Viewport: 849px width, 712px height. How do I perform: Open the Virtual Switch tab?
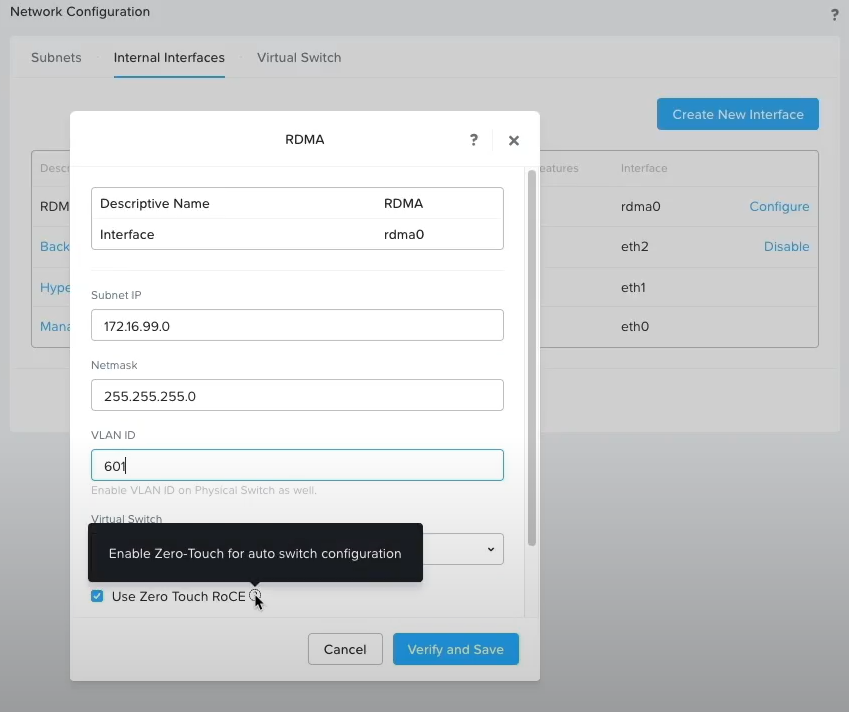pos(299,58)
